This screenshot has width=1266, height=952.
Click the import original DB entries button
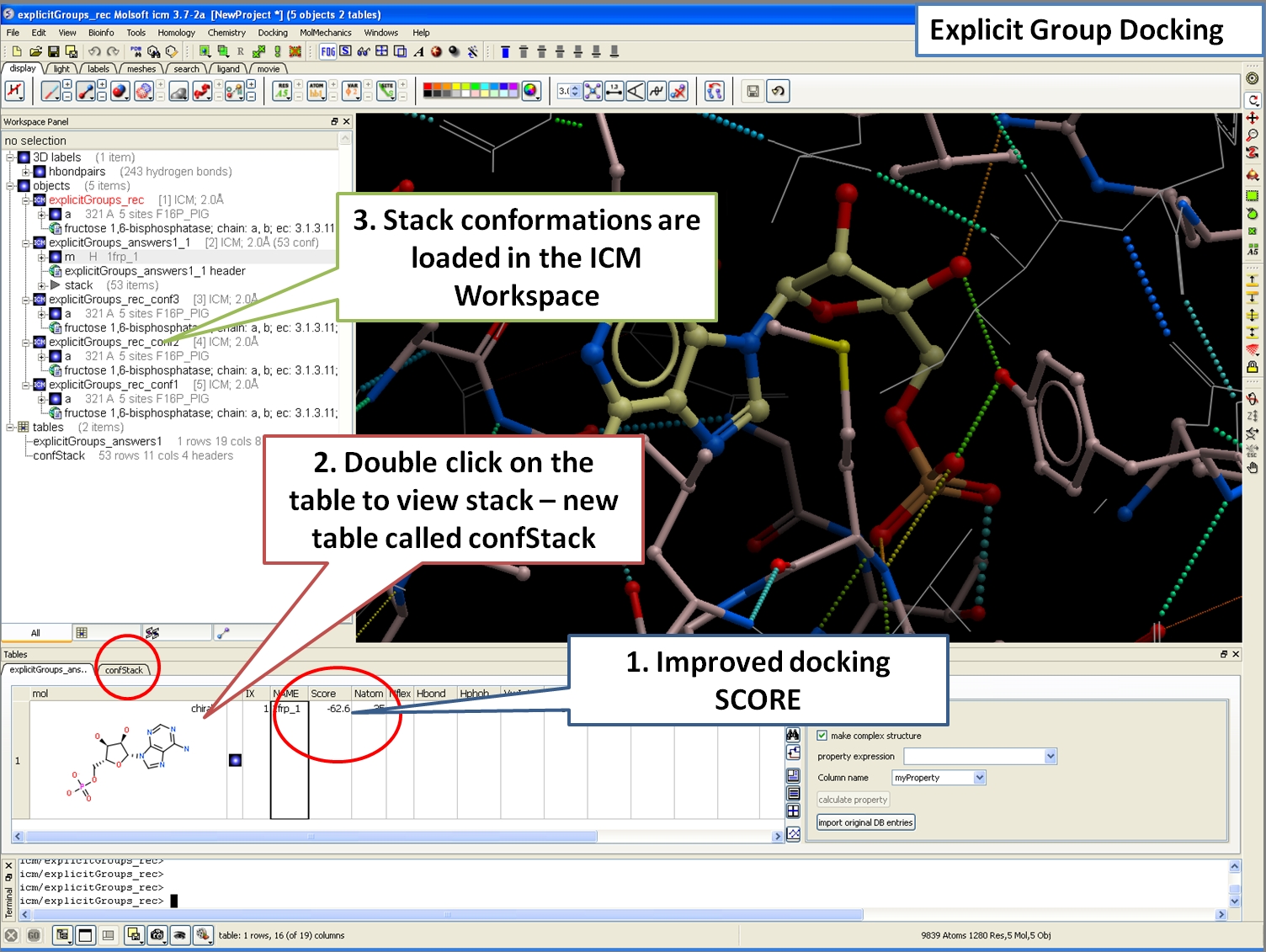point(865,822)
